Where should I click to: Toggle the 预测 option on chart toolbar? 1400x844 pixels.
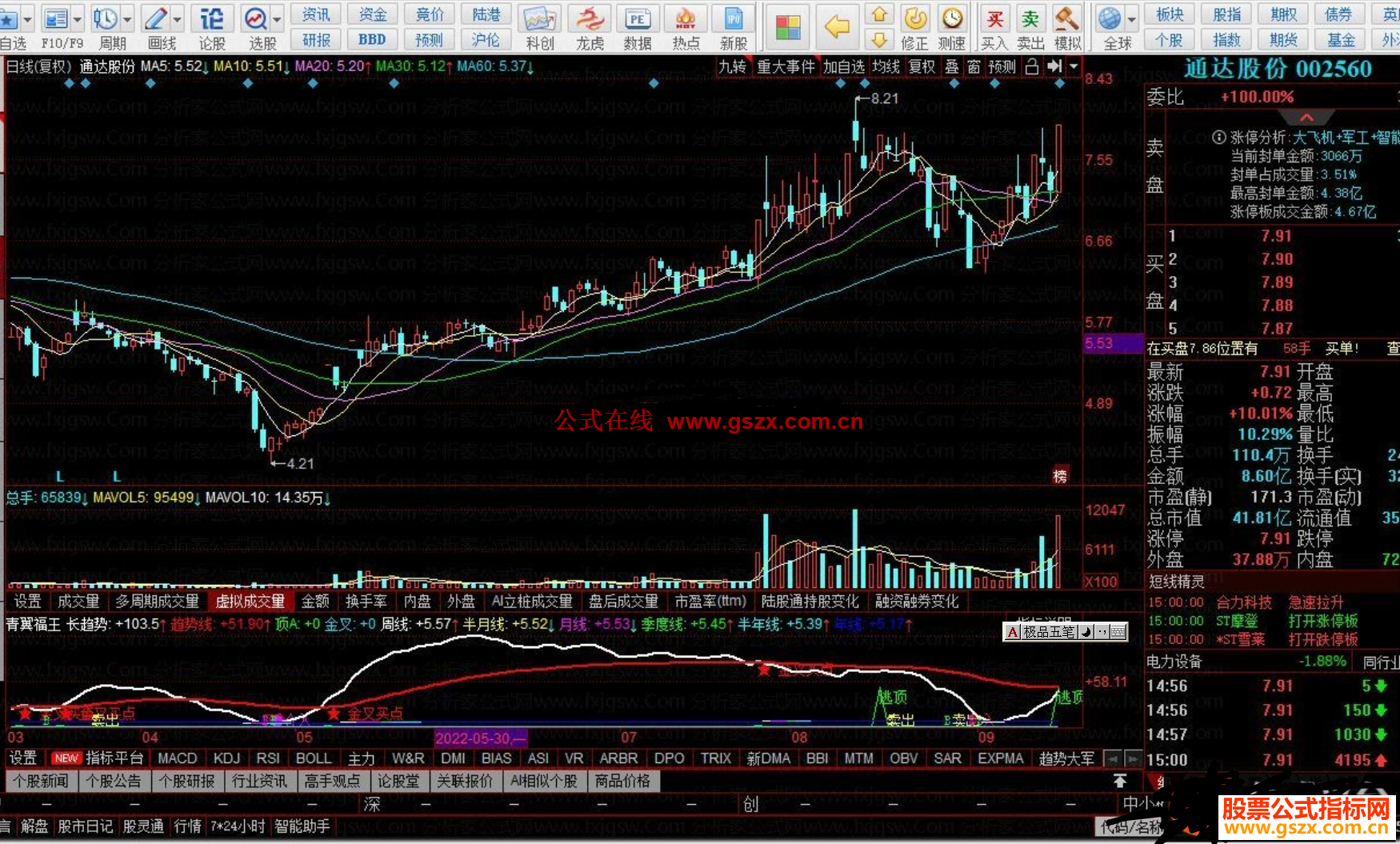(1002, 67)
